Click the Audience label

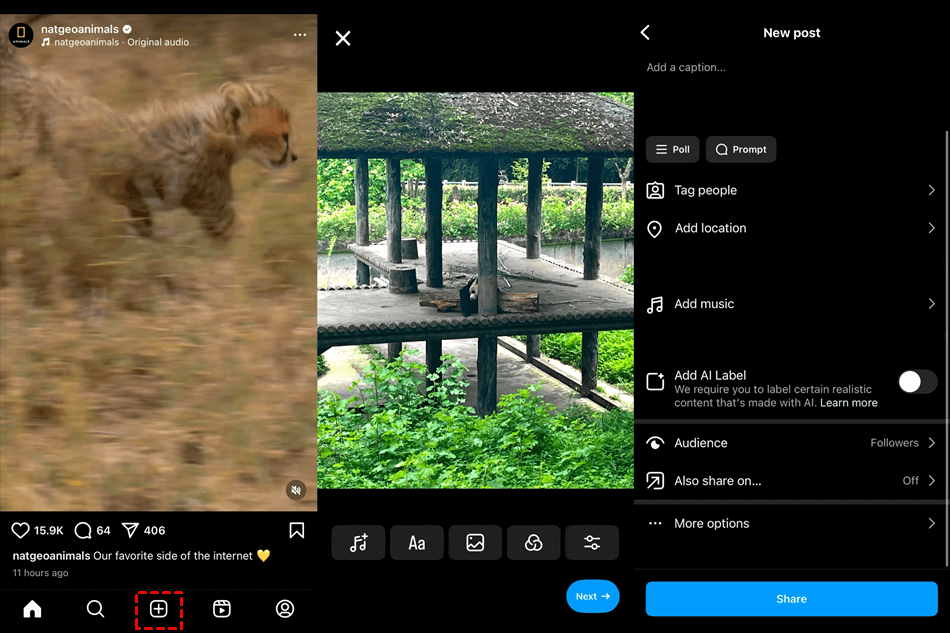(x=700, y=443)
